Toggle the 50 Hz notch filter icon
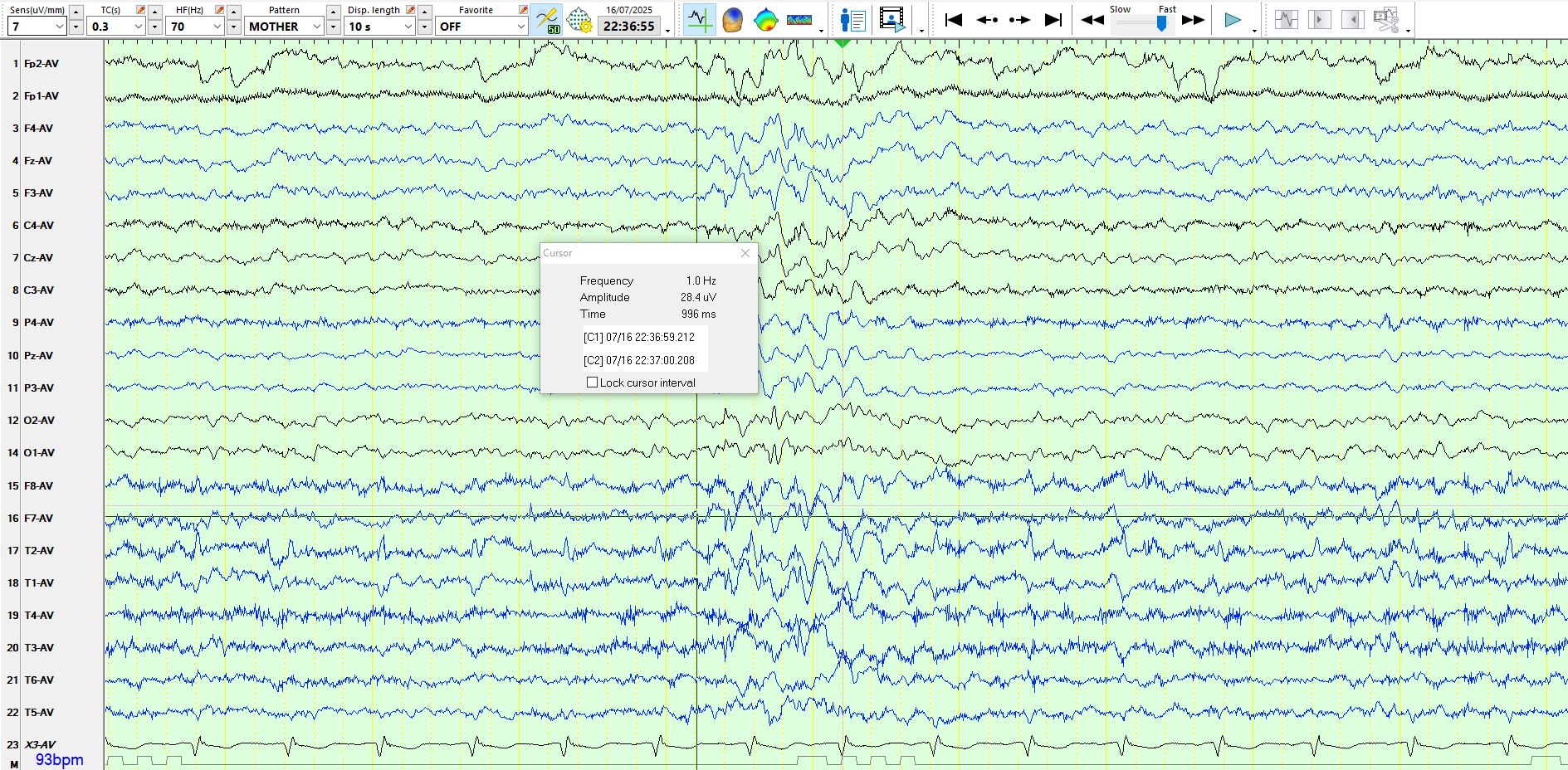 [x=546, y=20]
